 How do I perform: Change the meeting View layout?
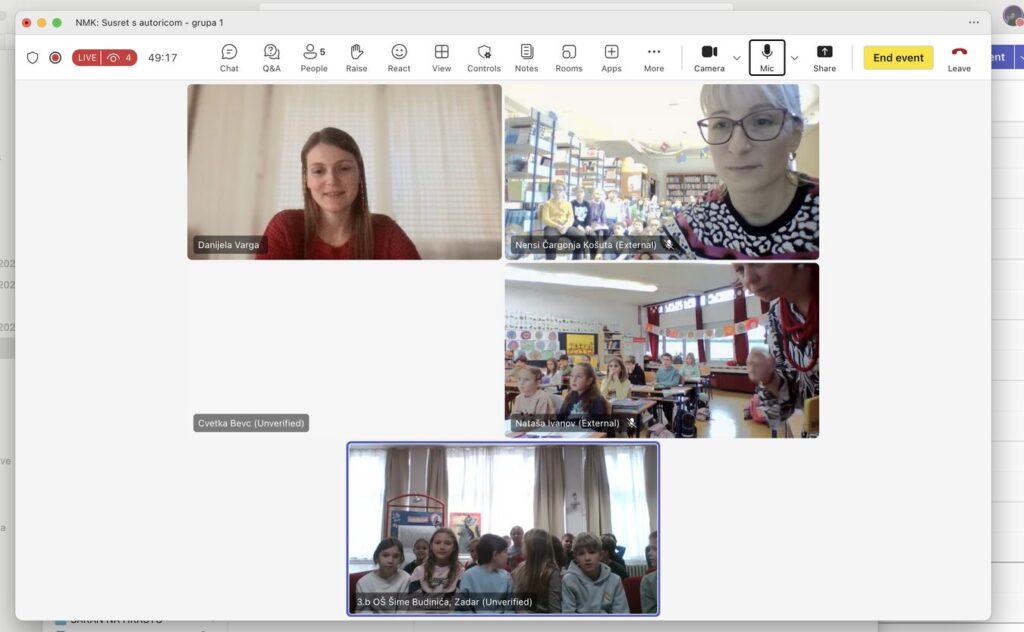(441, 58)
